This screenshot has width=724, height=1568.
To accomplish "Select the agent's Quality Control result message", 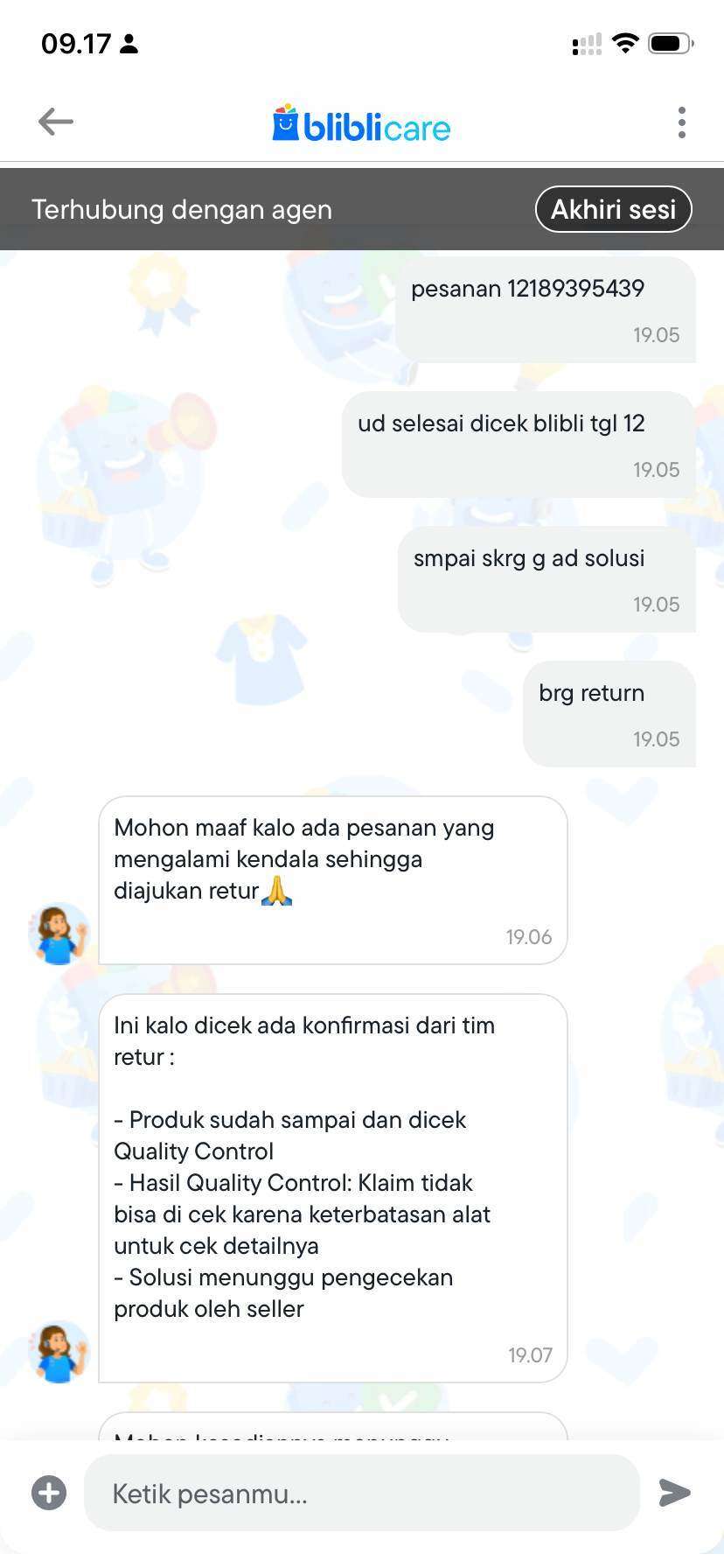I will [x=333, y=1188].
